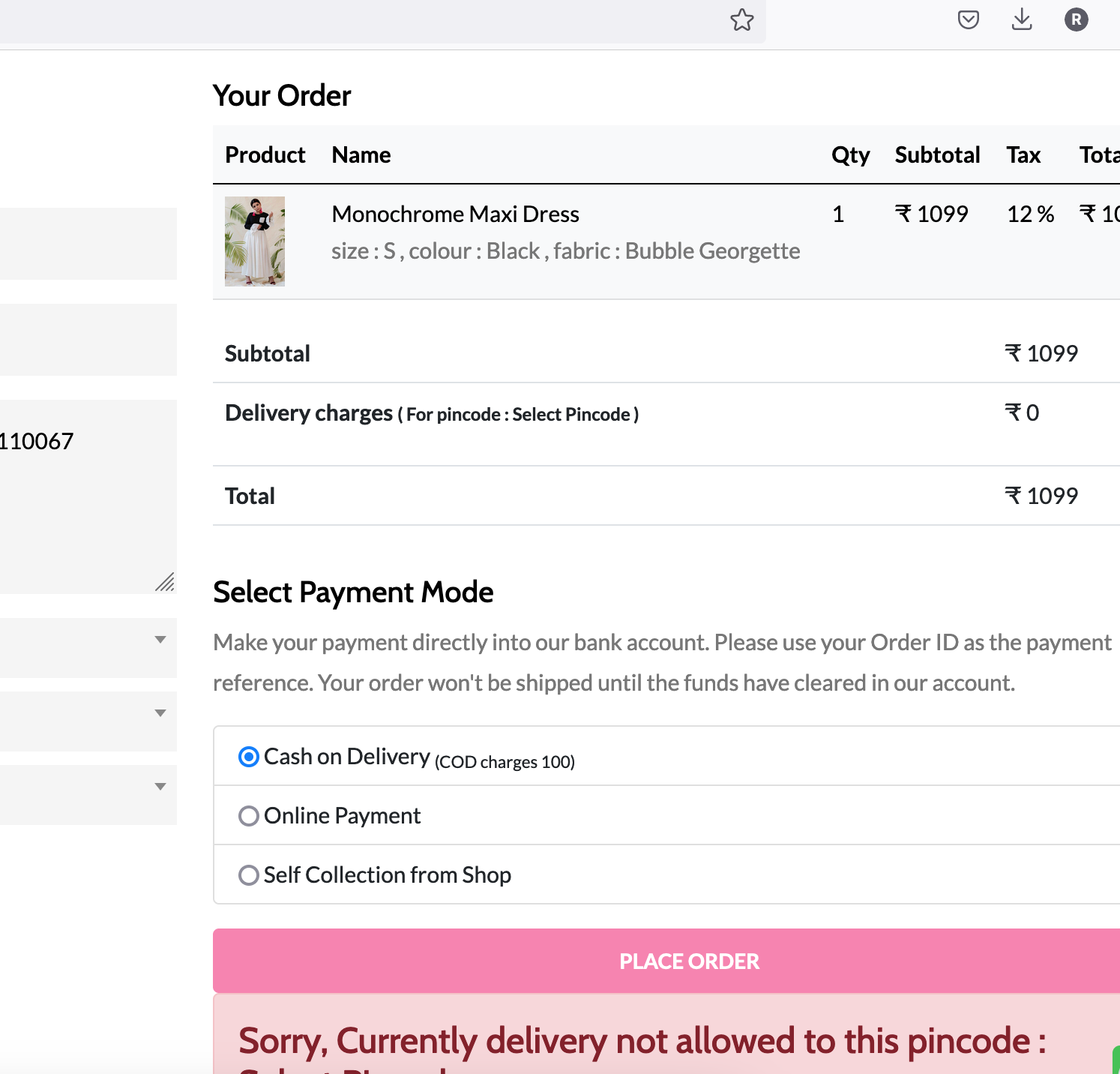Open the first dropdown below the address box
The height and width of the screenshot is (1074, 1120).
tap(88, 647)
